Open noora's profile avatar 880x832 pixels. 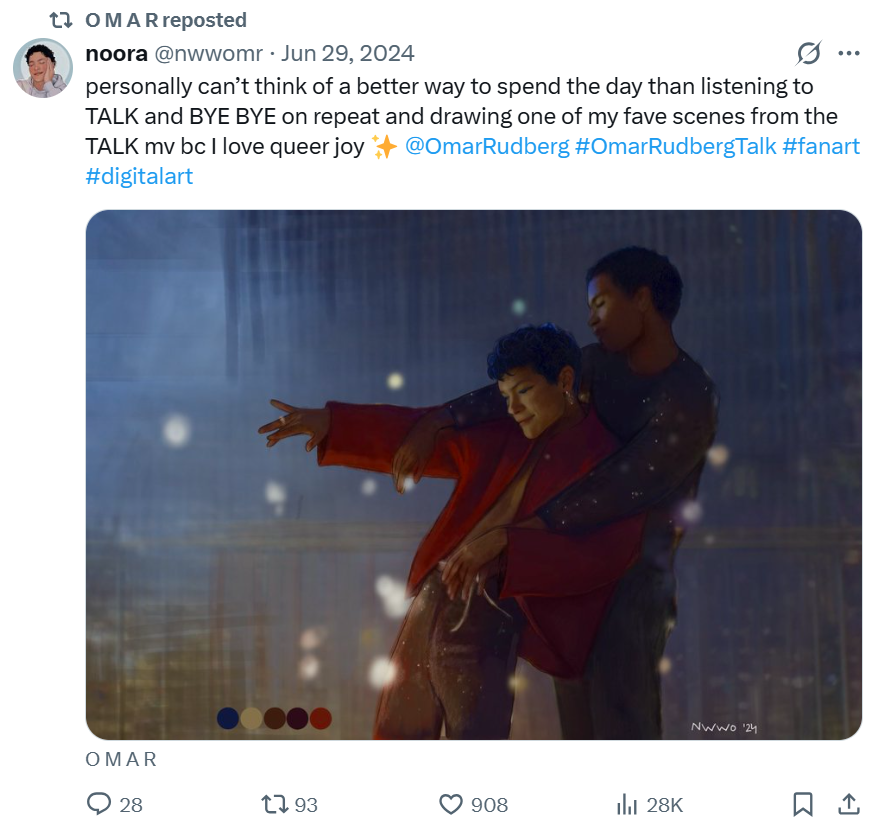click(43, 69)
